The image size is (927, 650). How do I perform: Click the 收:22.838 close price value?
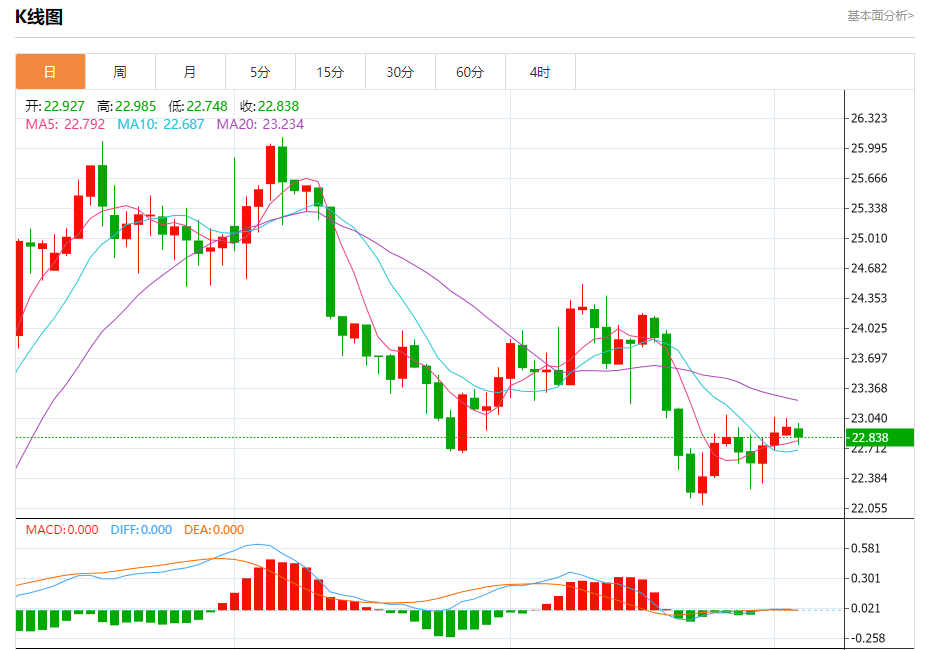point(270,106)
